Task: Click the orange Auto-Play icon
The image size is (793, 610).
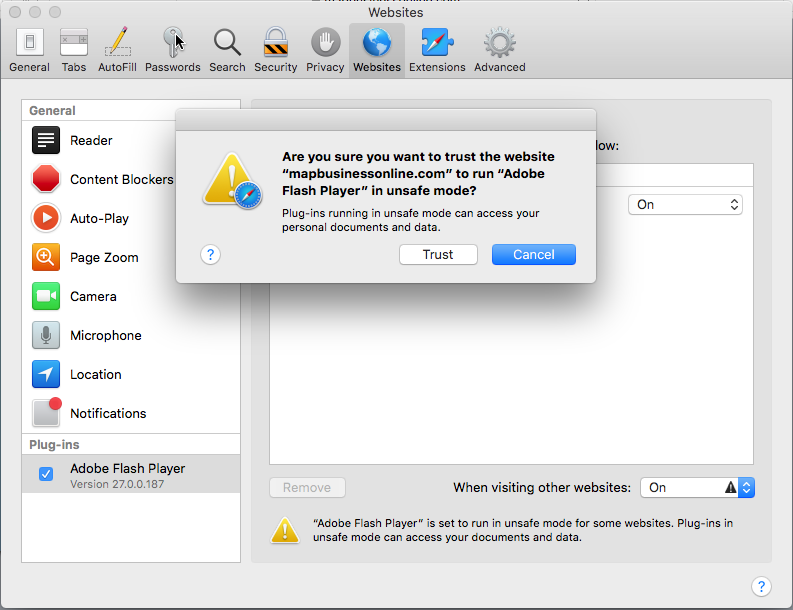Action: coord(46,218)
